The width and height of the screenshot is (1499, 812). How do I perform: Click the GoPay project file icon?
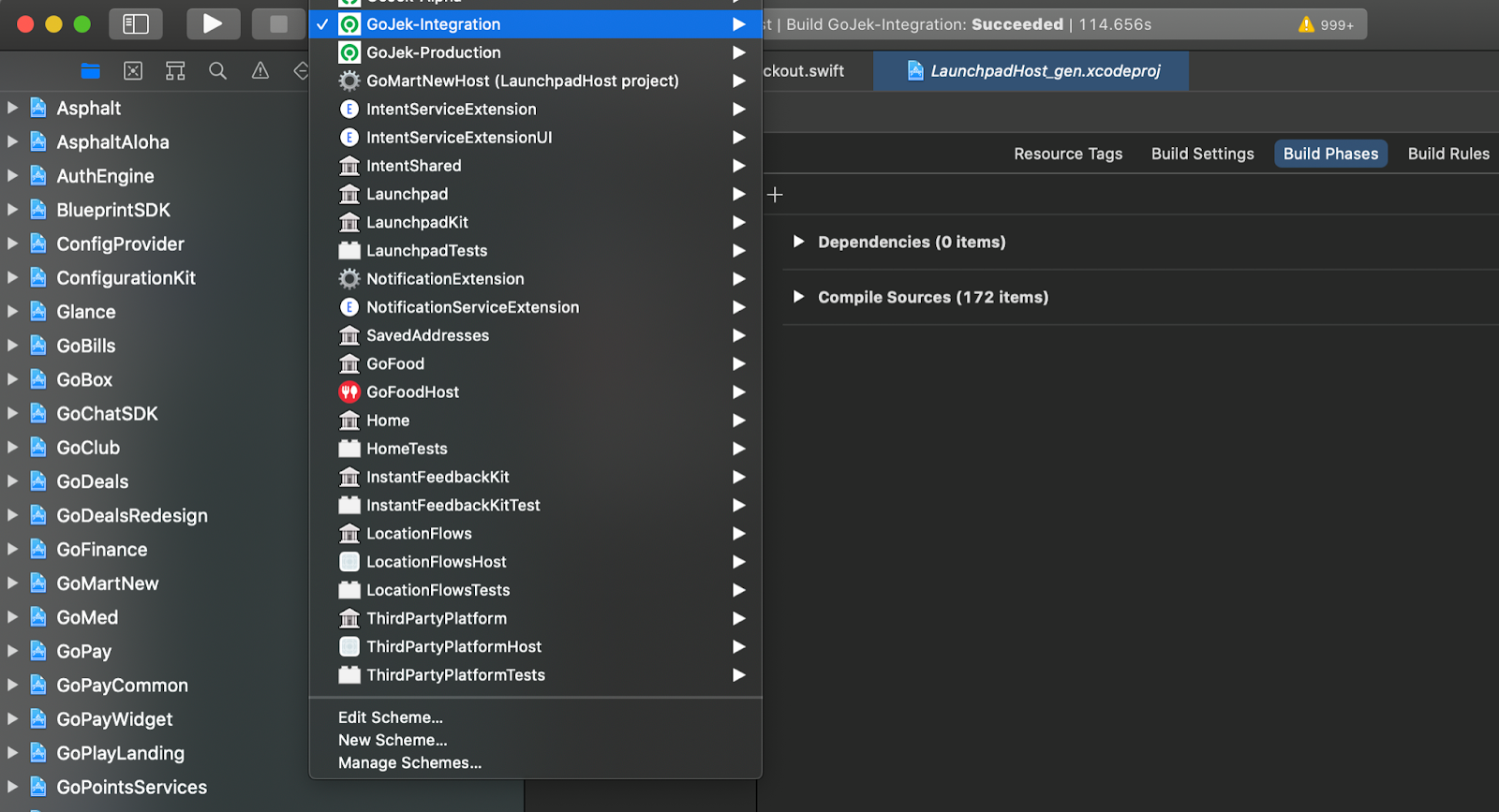point(38,651)
